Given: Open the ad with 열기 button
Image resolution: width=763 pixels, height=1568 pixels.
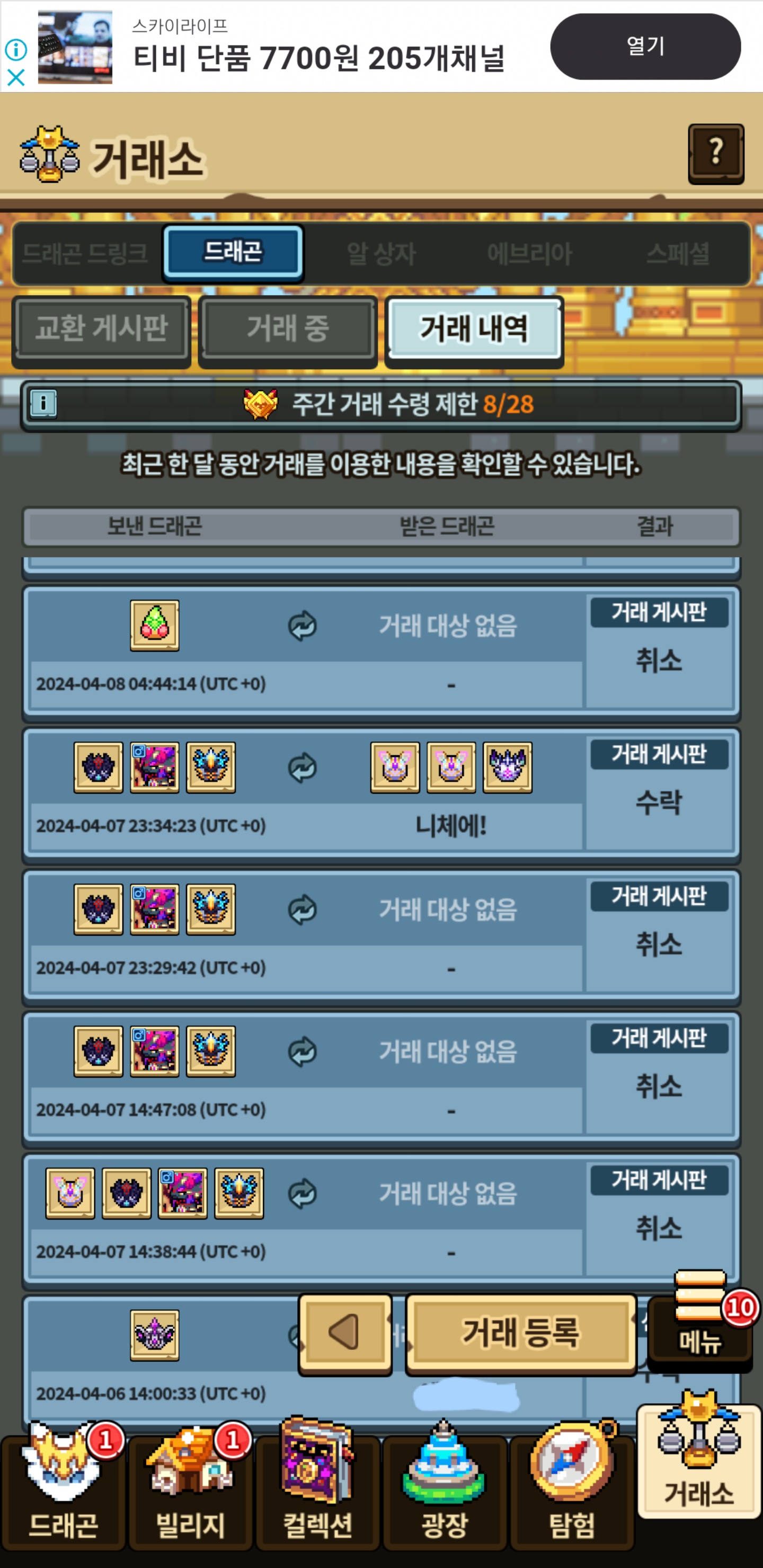Looking at the screenshot, I should 645,46.
